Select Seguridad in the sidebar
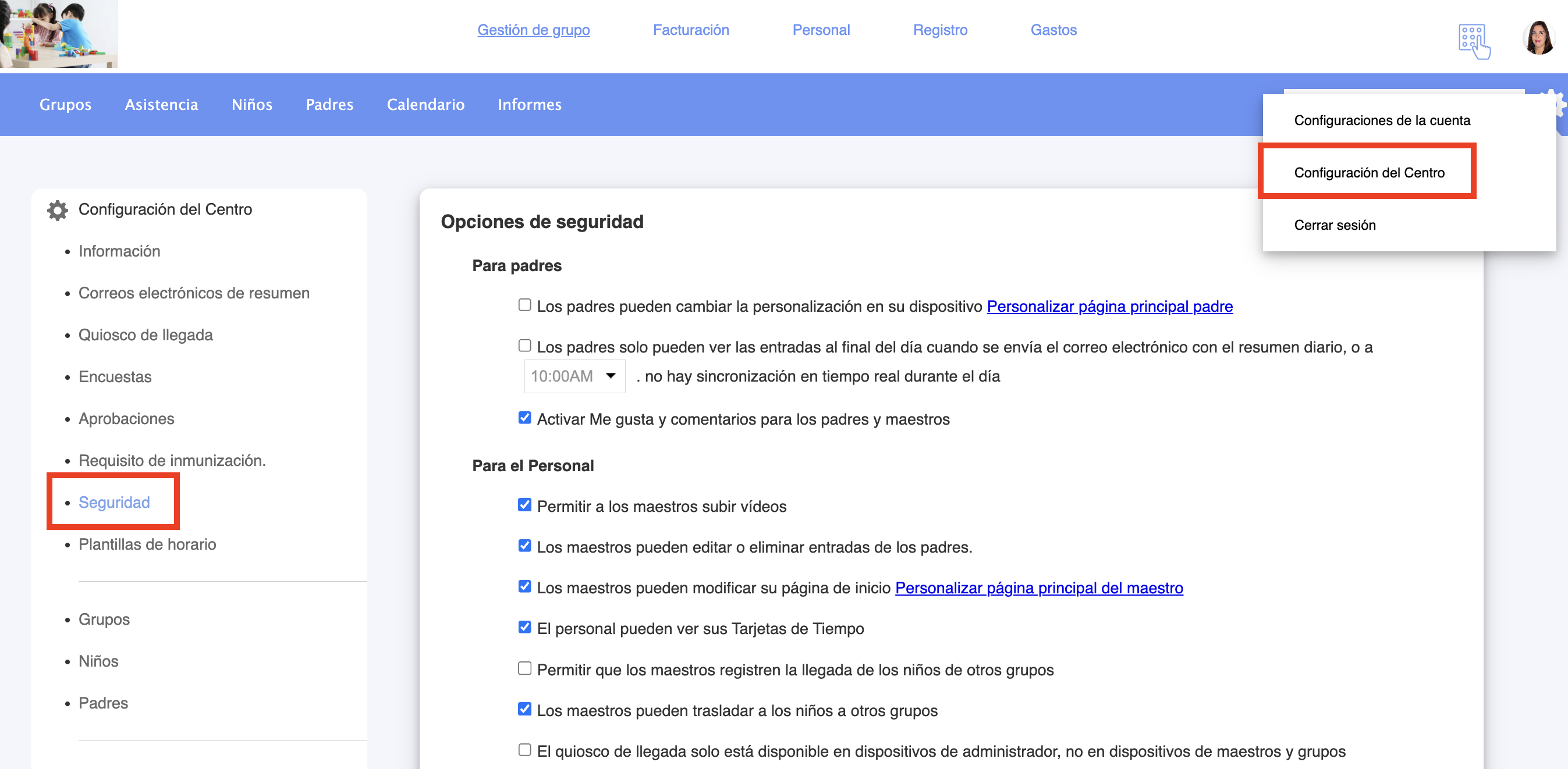Screen dimensions: 1568x769 (114, 503)
